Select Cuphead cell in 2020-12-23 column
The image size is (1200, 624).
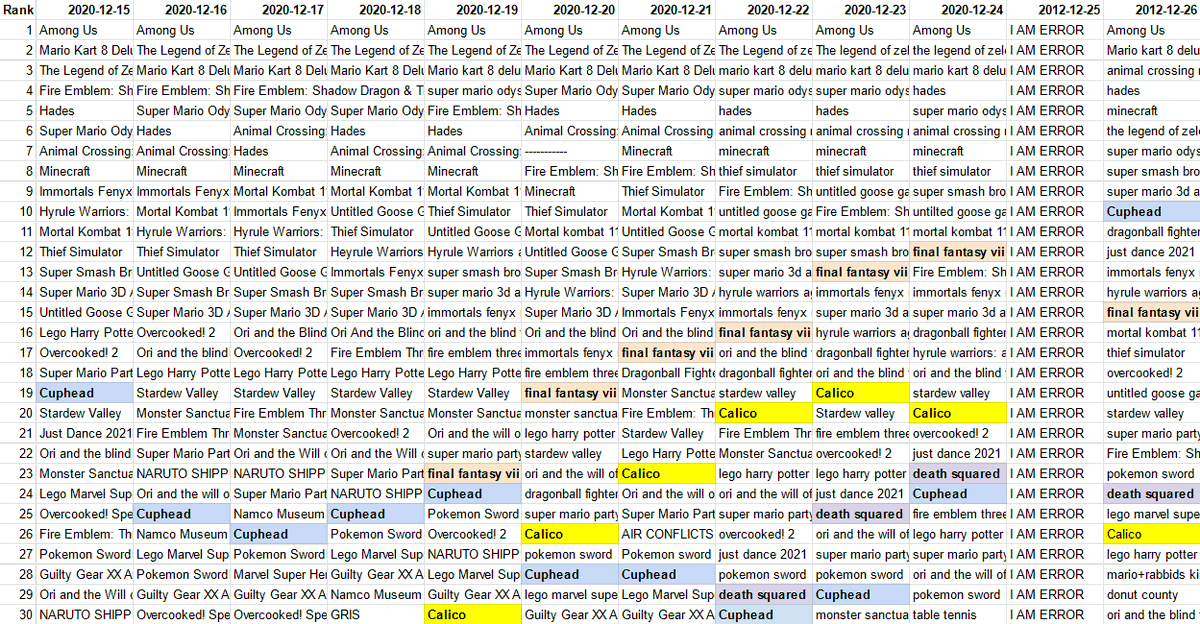pos(861,594)
